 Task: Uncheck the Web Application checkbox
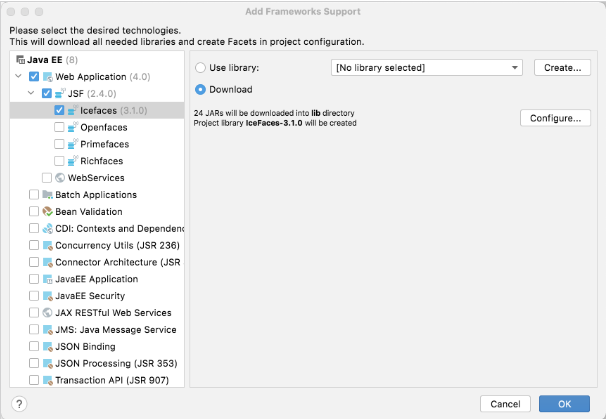pos(34,77)
